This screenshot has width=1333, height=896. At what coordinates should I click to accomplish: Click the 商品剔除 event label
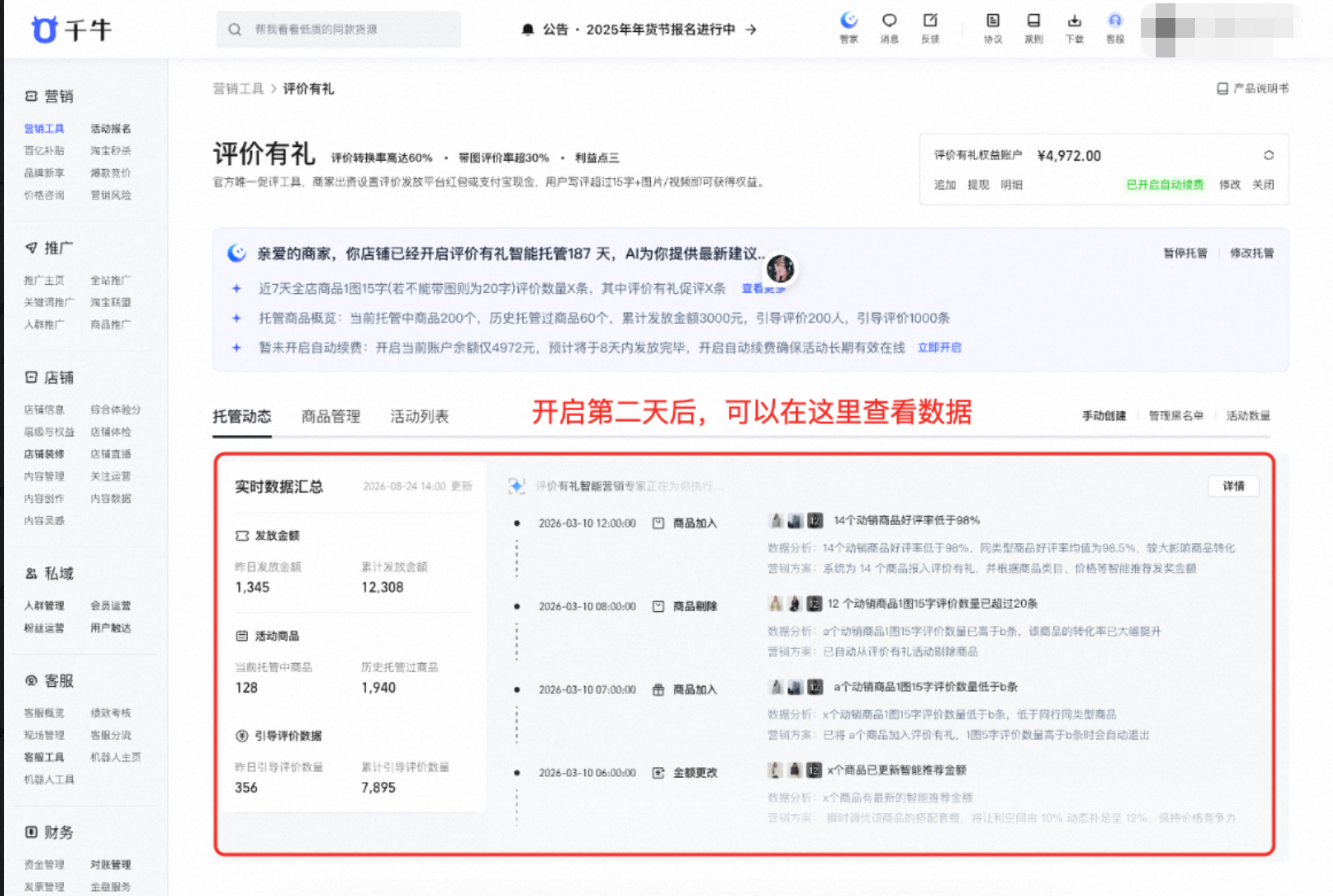coord(695,606)
